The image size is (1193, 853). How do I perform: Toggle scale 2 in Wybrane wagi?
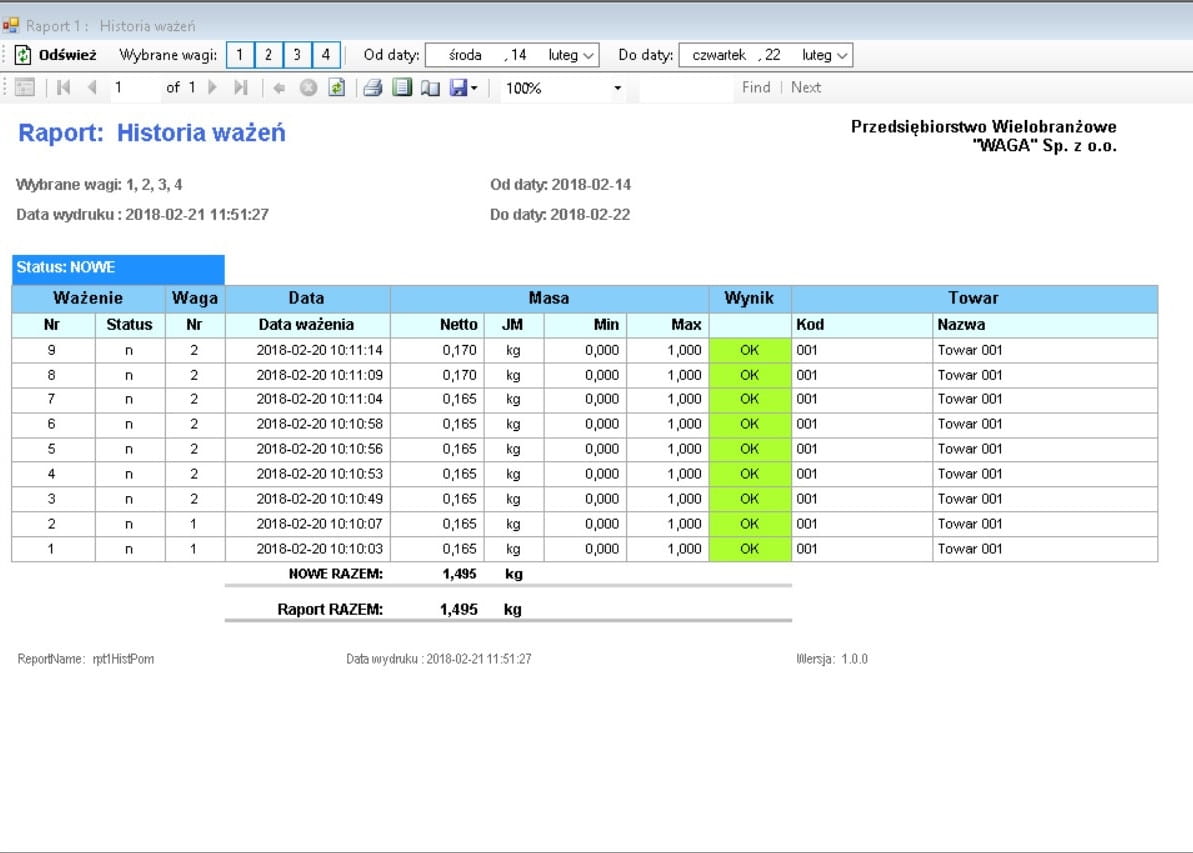269,55
